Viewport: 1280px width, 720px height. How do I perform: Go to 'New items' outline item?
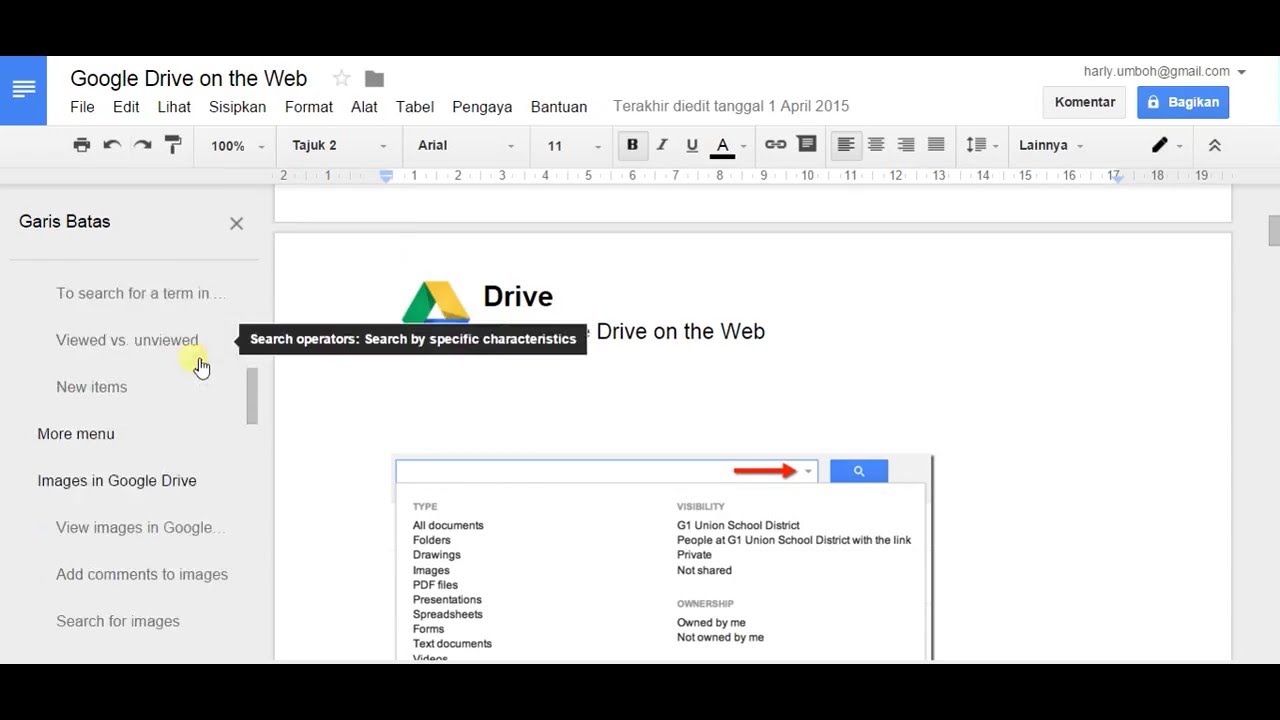point(92,387)
